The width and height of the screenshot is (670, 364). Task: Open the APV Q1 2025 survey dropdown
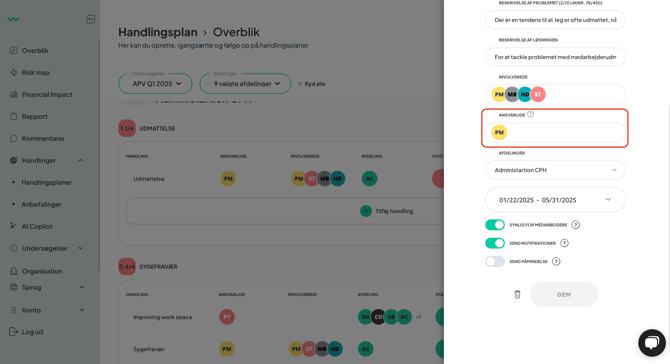(155, 84)
